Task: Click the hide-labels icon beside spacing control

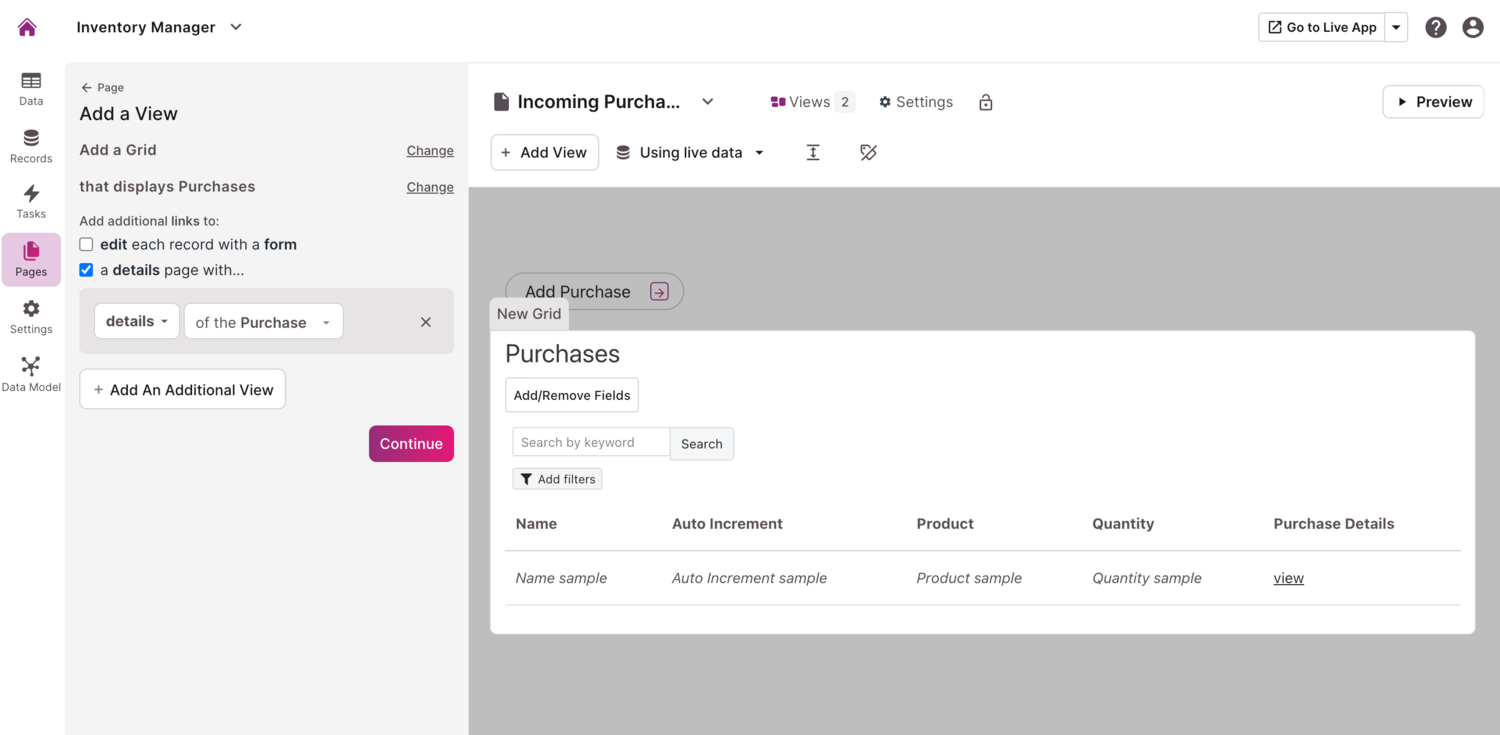Action: coord(867,152)
